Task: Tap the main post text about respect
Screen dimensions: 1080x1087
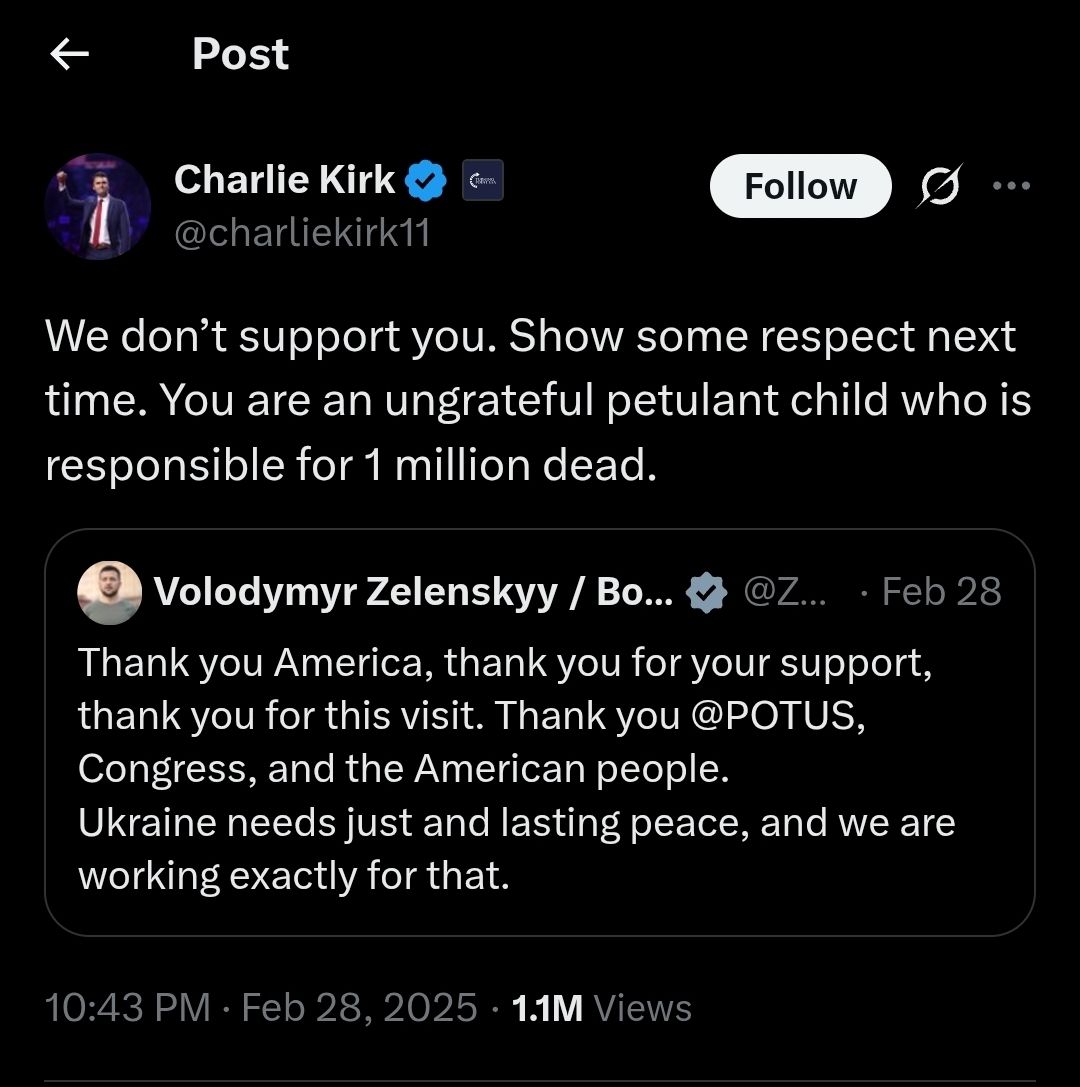Action: (x=530, y=400)
